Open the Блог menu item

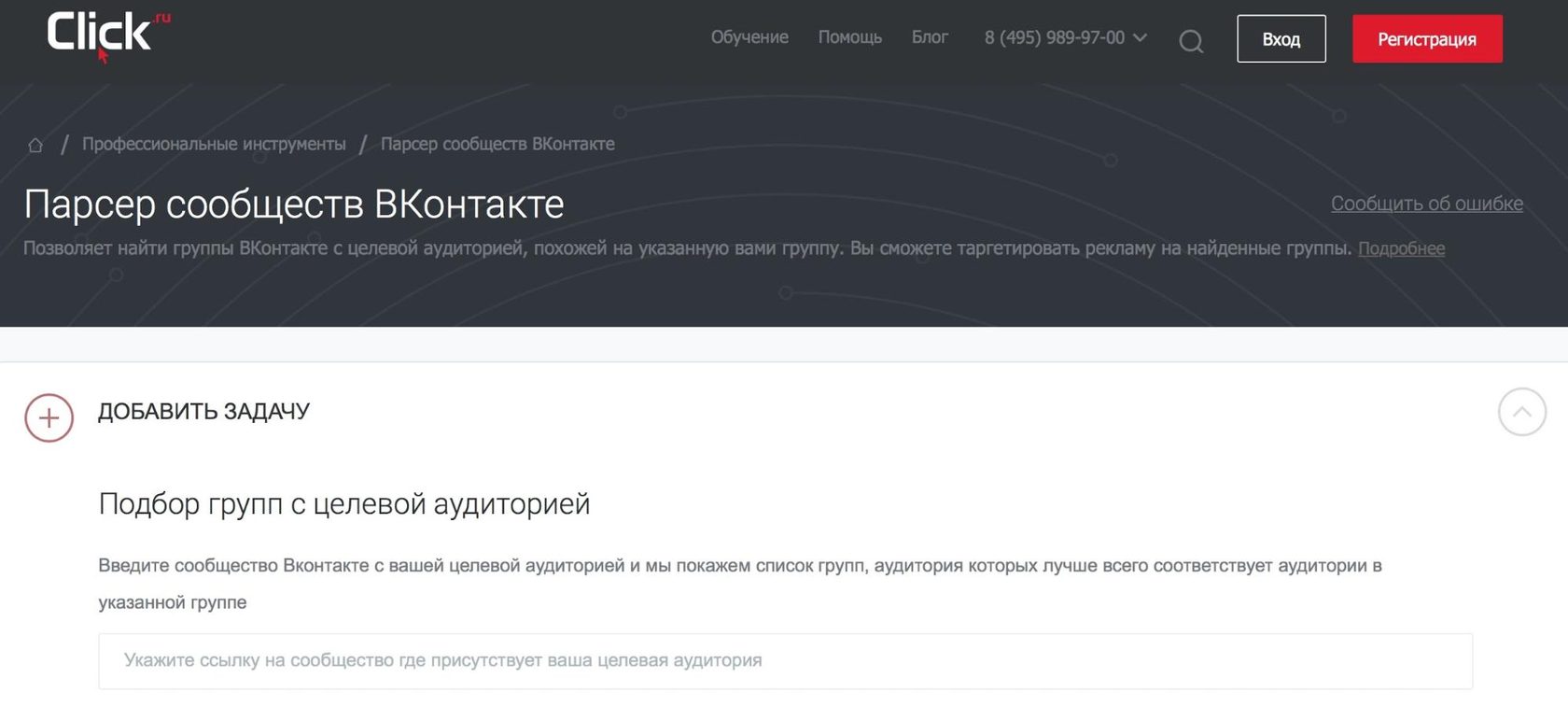click(x=930, y=37)
